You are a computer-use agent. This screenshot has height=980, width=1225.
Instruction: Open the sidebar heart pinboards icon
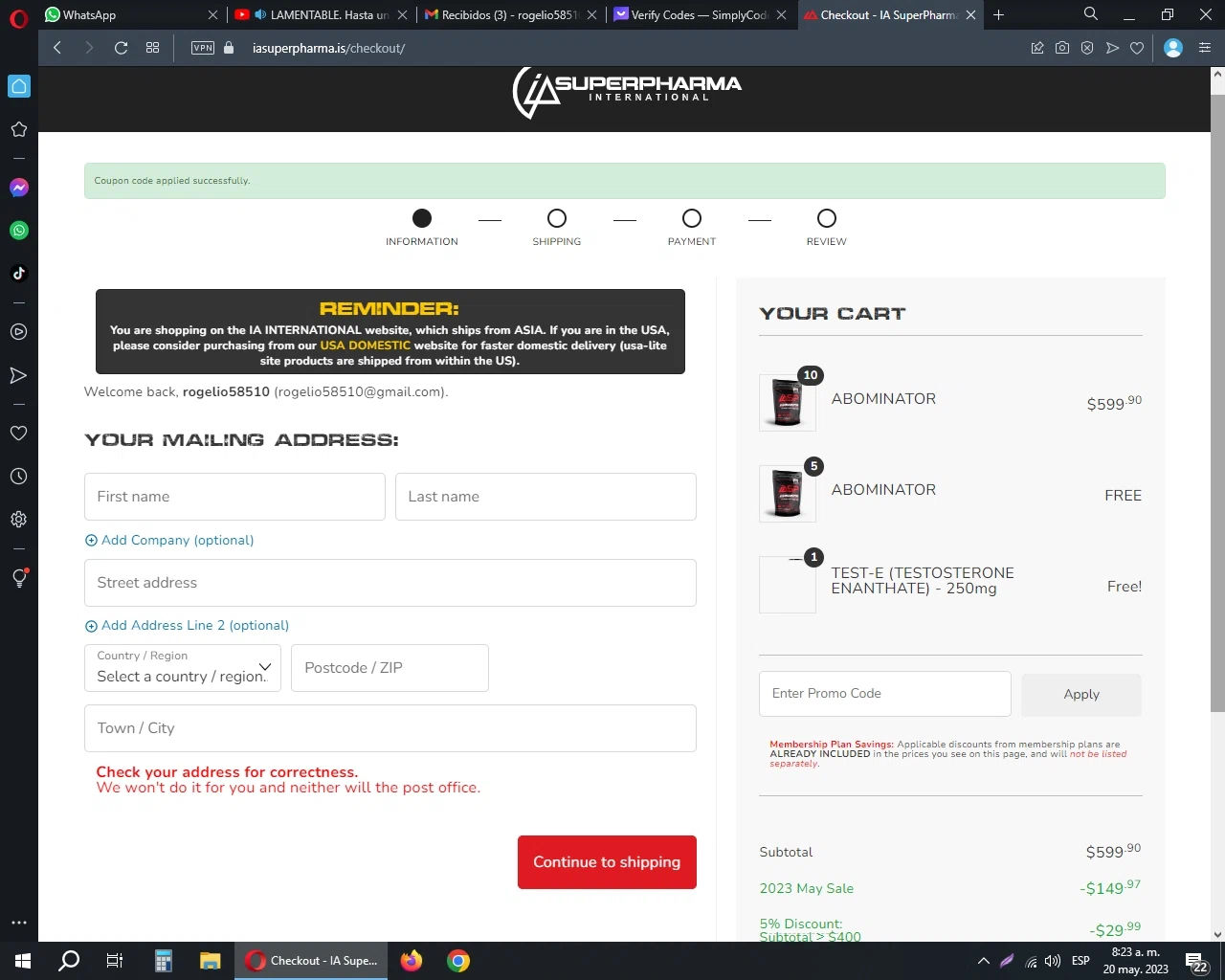coord(19,434)
